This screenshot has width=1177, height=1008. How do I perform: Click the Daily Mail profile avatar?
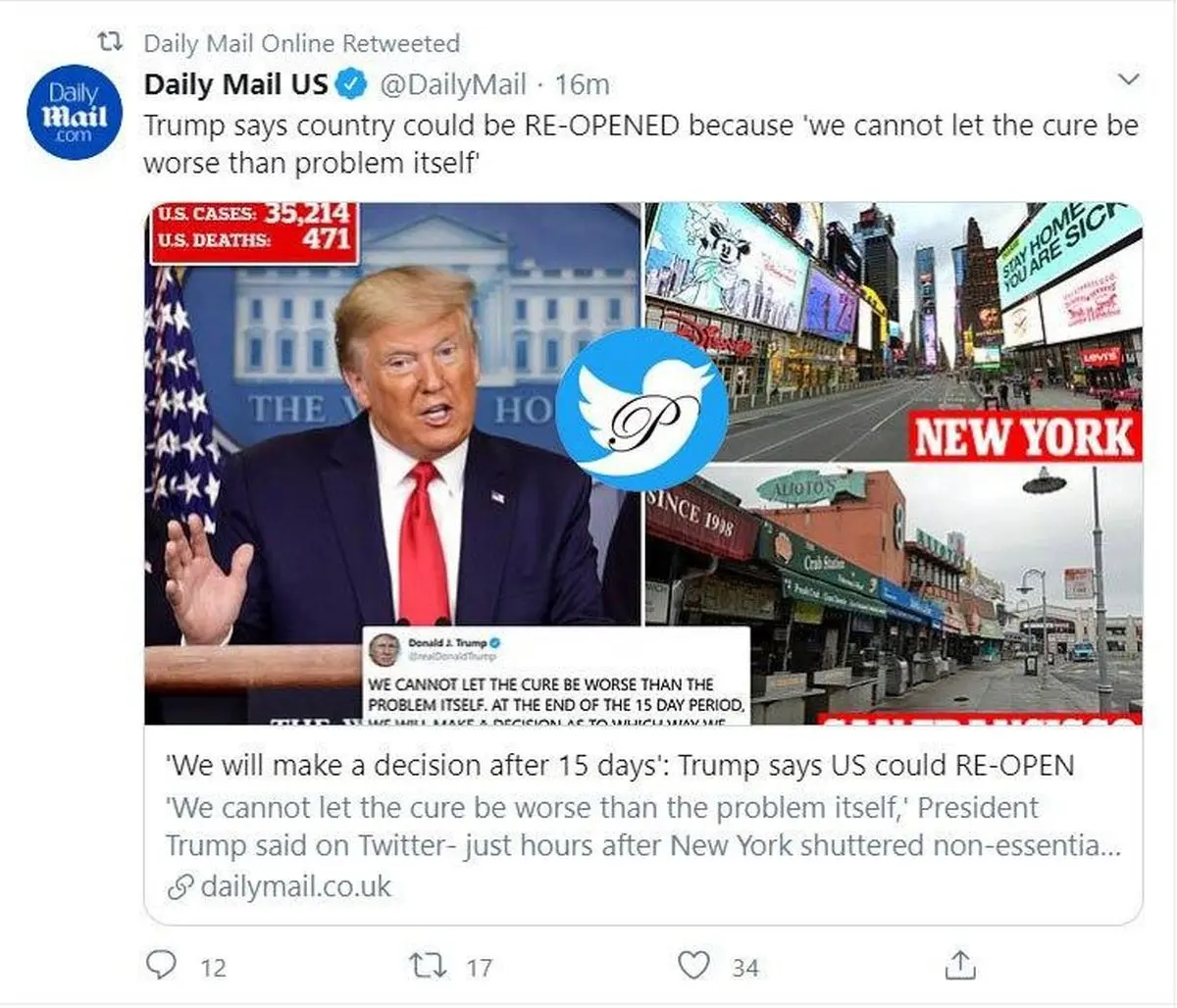tap(75, 112)
